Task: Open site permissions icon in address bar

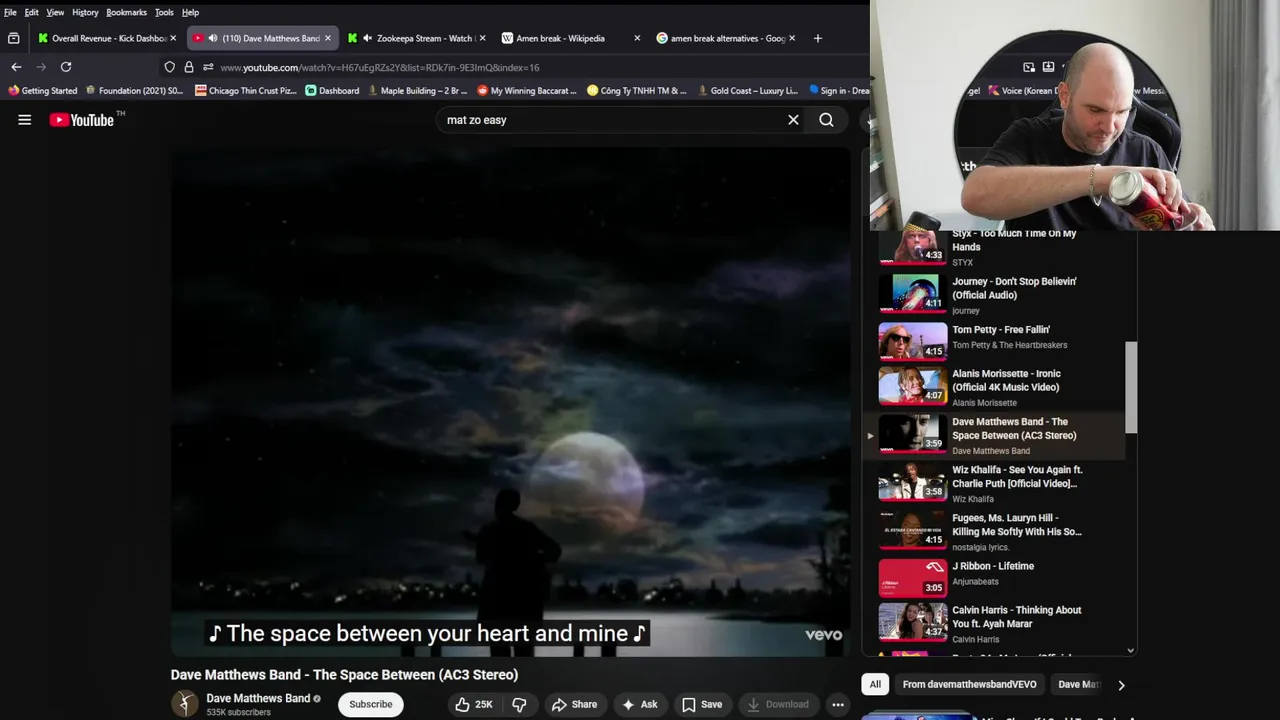Action: tap(208, 67)
